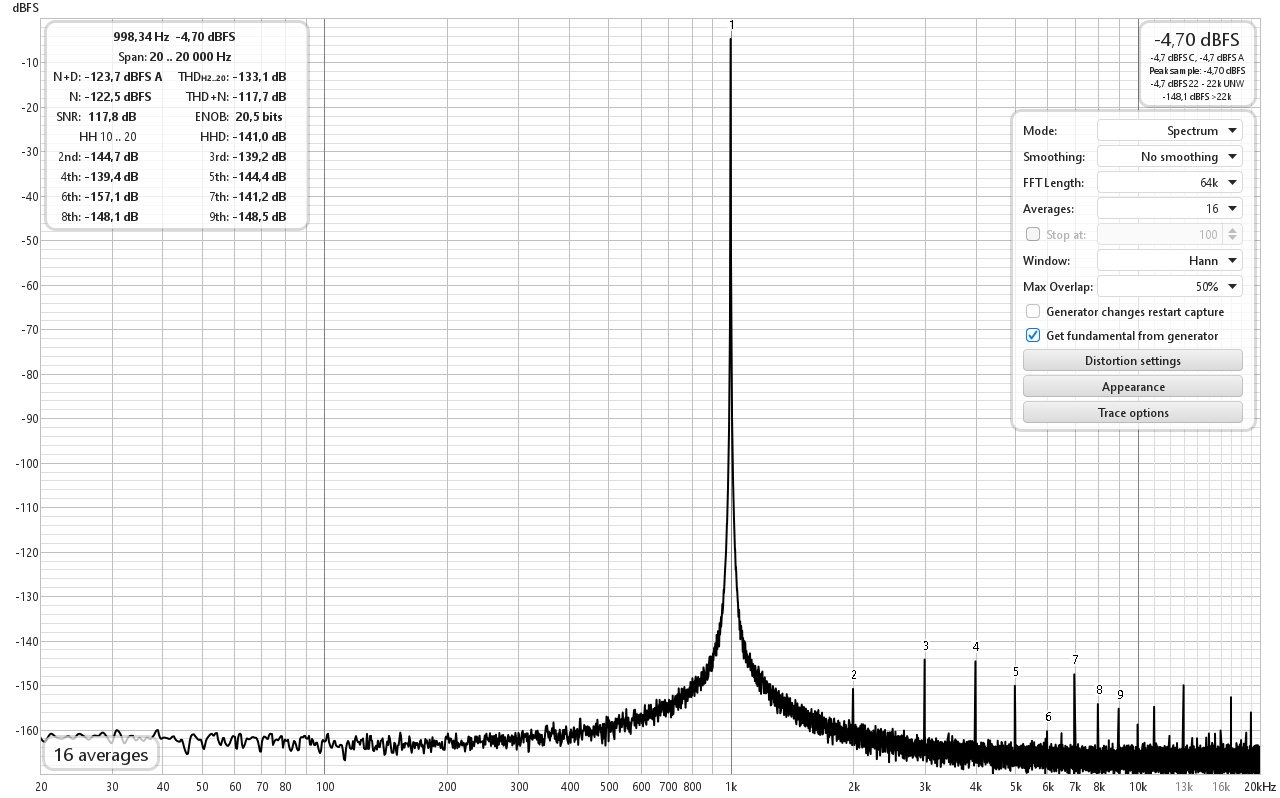
Task: Click harmonic marker 3 on the spectrum
Action: point(926,646)
